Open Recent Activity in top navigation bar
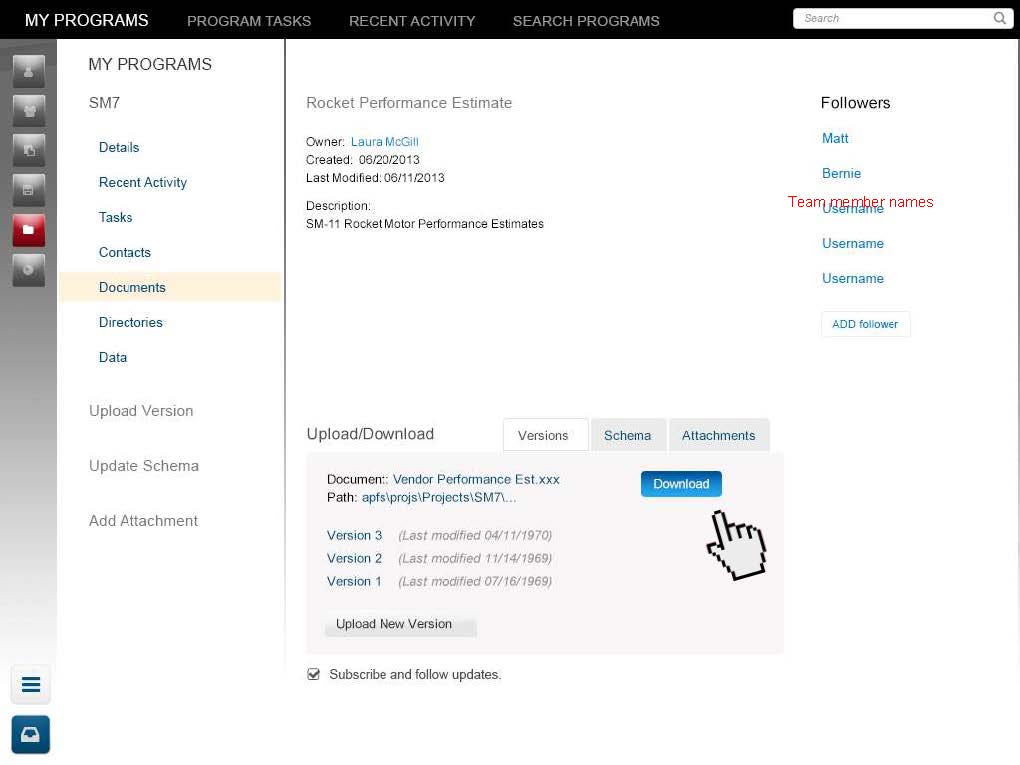Image resolution: width=1020 pixels, height=765 pixels. pos(412,21)
